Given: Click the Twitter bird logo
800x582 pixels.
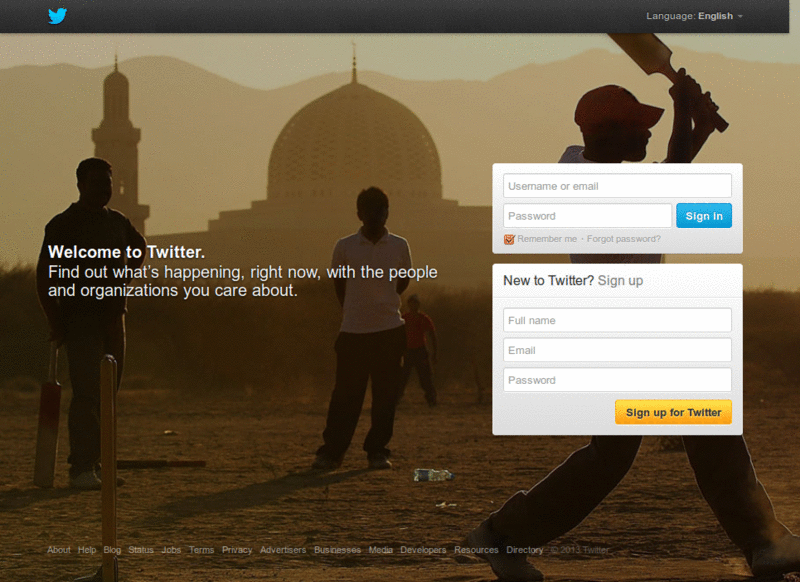Looking at the screenshot, I should pos(57,16).
